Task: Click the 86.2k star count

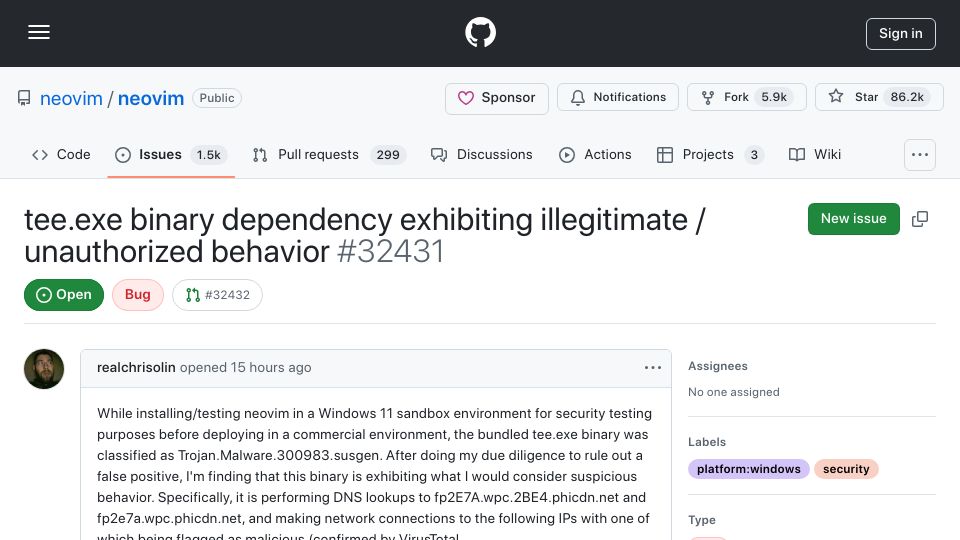Action: pyautogui.click(x=907, y=97)
